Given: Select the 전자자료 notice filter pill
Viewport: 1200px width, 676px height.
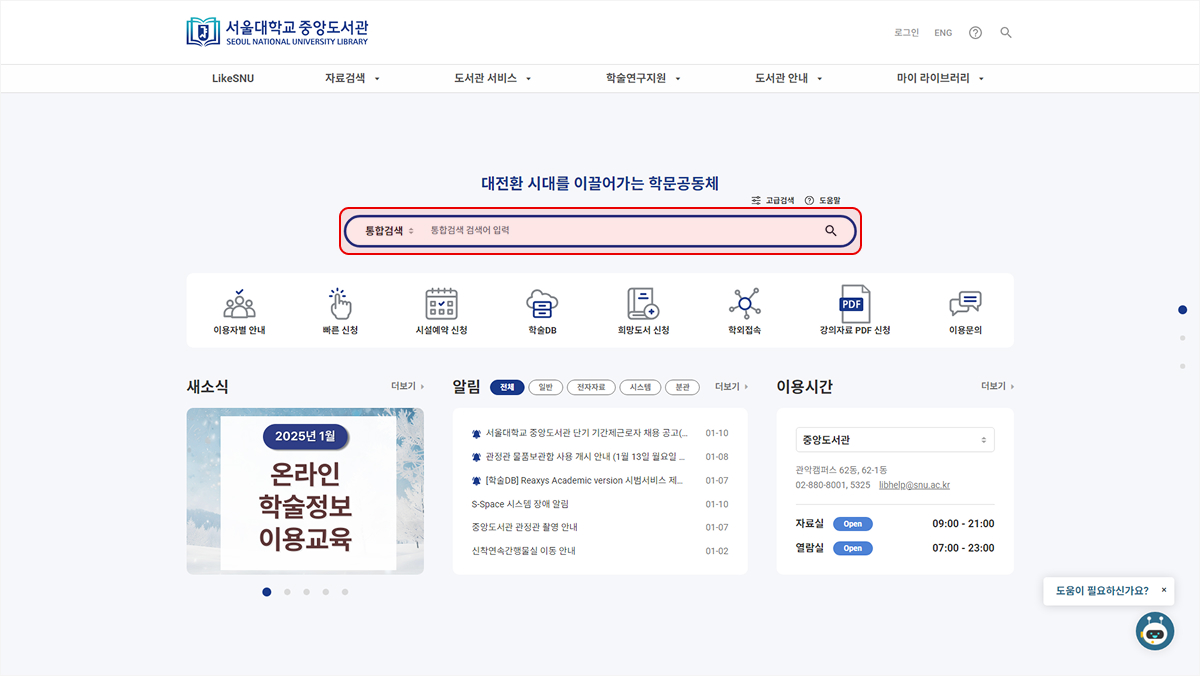Looking at the screenshot, I should point(591,387).
